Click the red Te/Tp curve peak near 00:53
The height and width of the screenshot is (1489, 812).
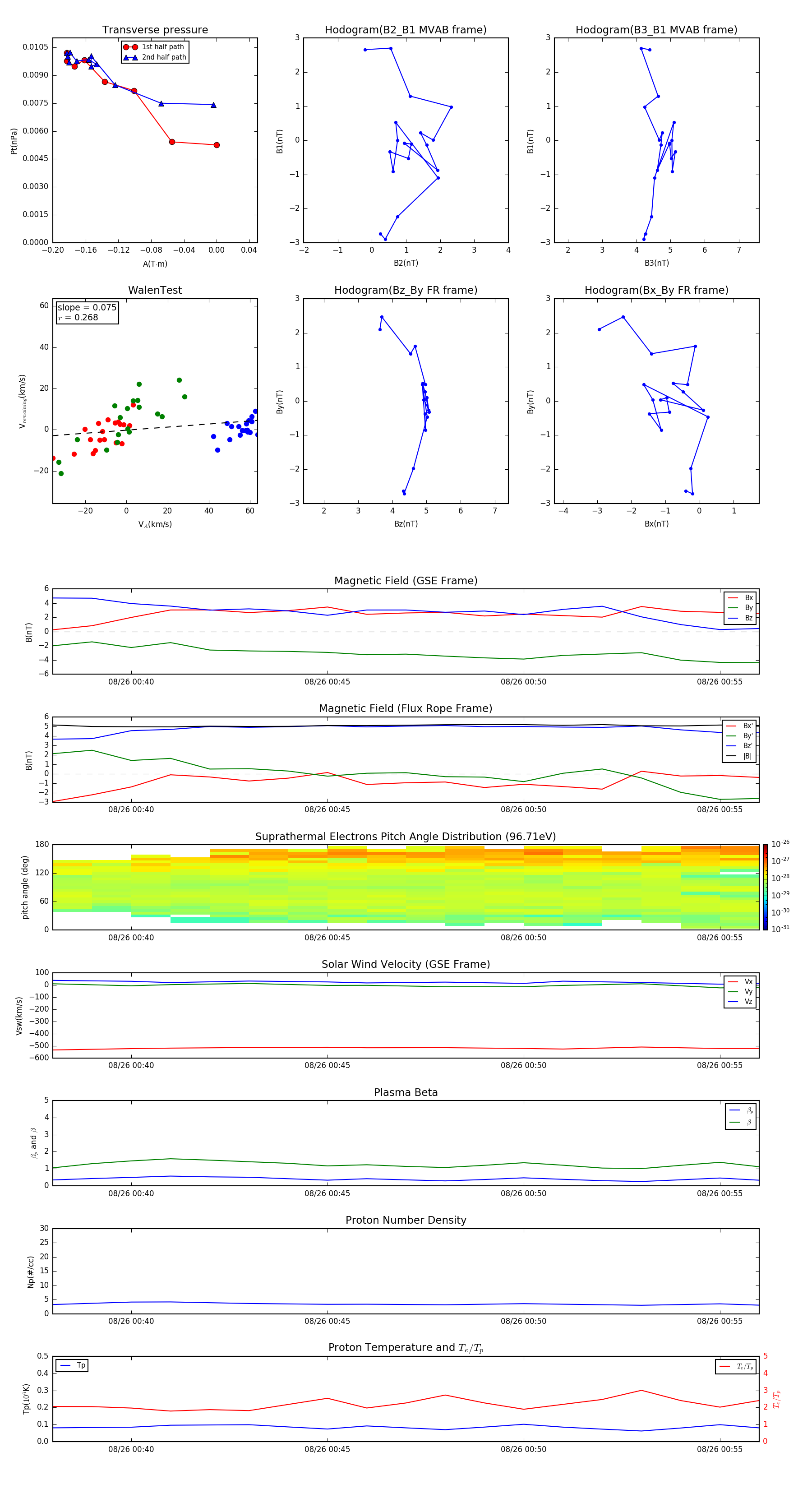[x=641, y=1390]
